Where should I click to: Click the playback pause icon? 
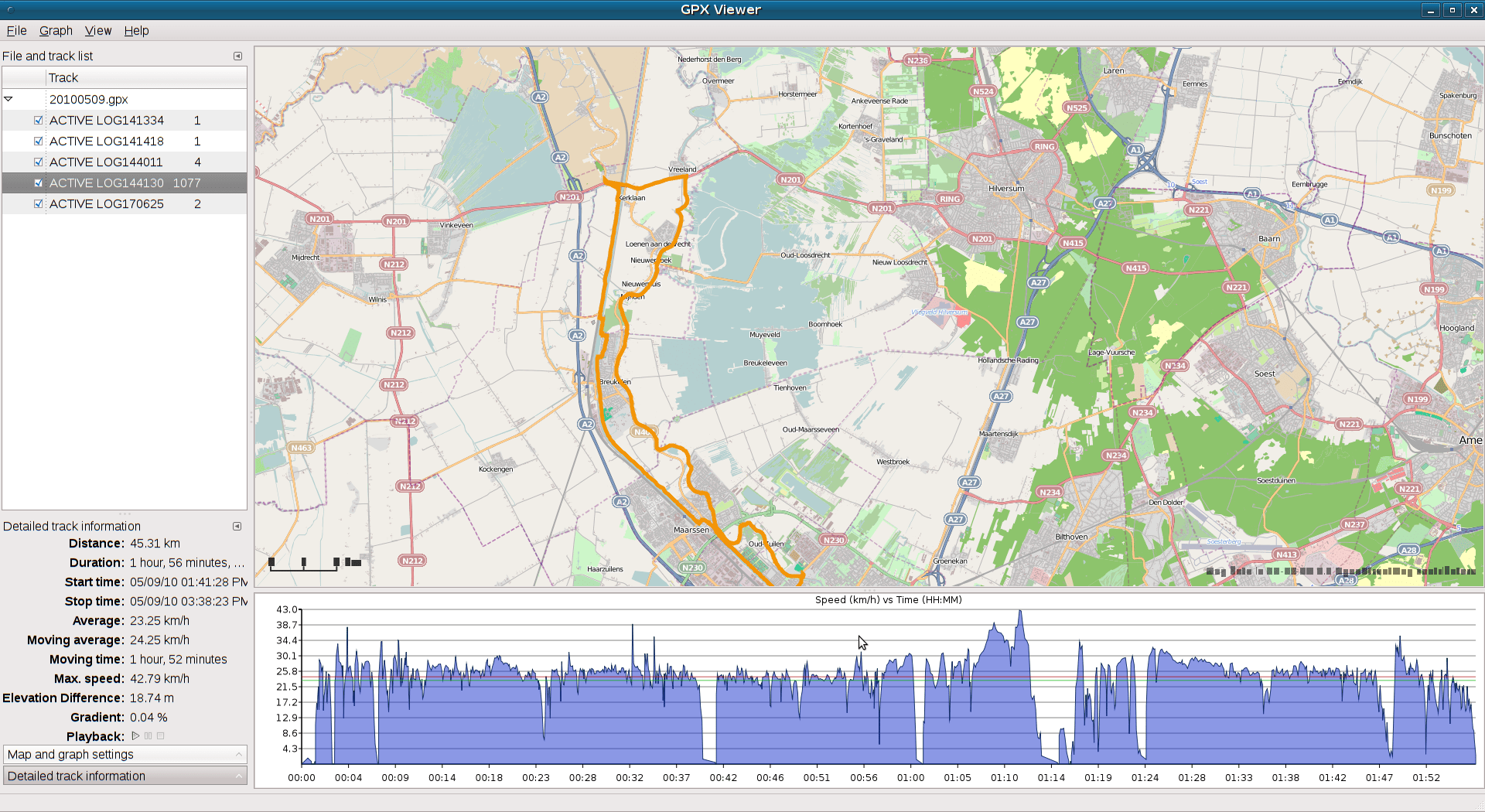click(x=148, y=736)
